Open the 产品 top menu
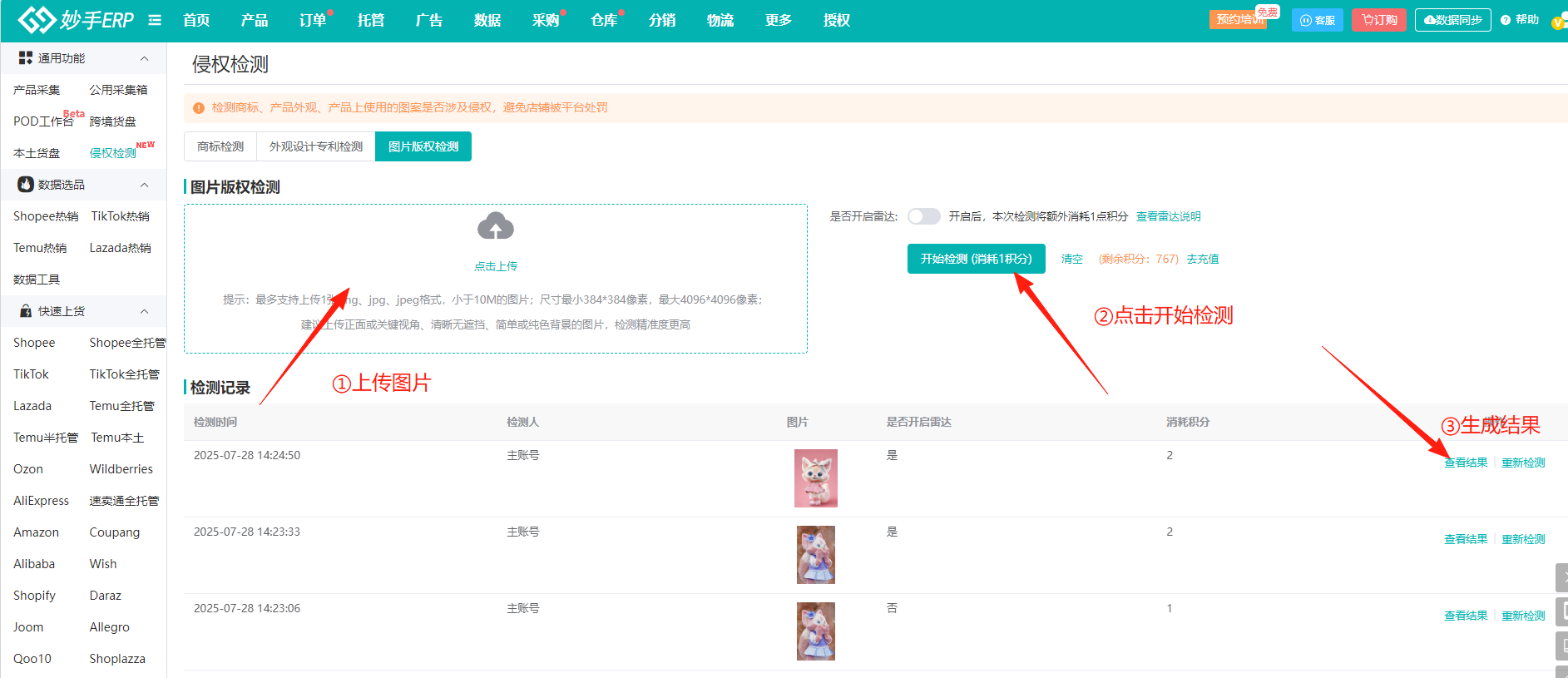This screenshot has width=1568, height=678. 255,20
